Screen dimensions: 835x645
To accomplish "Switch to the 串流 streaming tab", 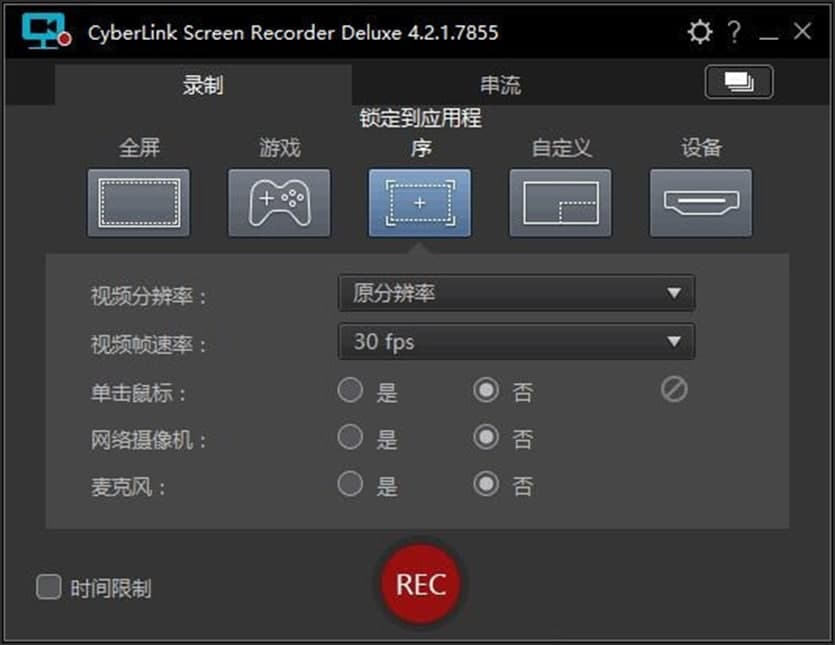I will click(x=500, y=84).
